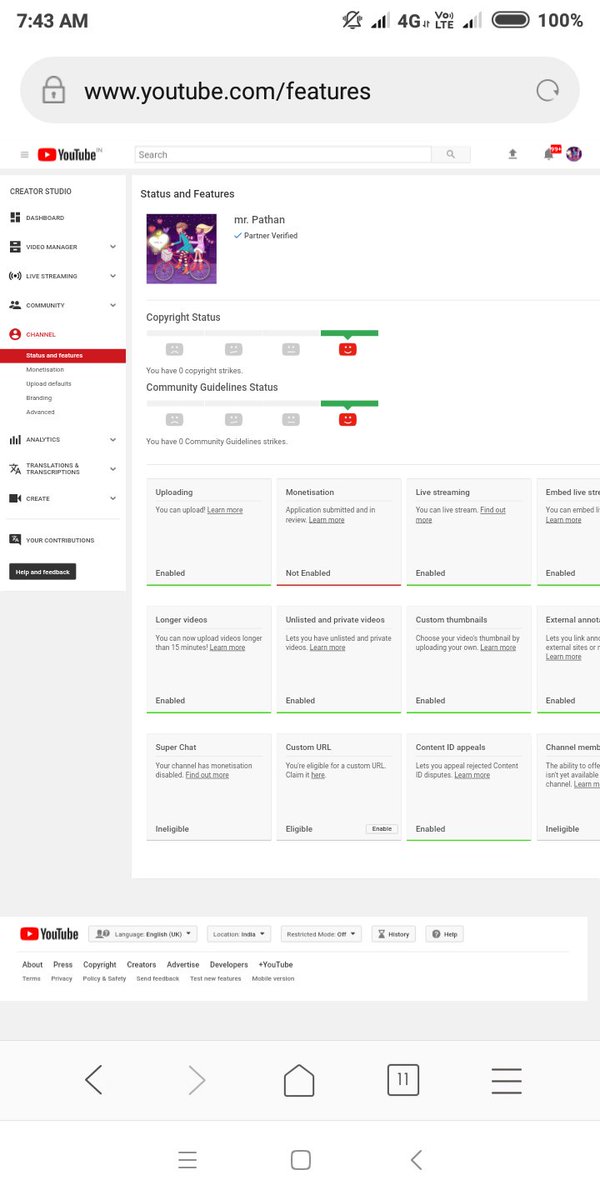
Task: Open the YouTube hamburger guide menu
Action: [24, 155]
